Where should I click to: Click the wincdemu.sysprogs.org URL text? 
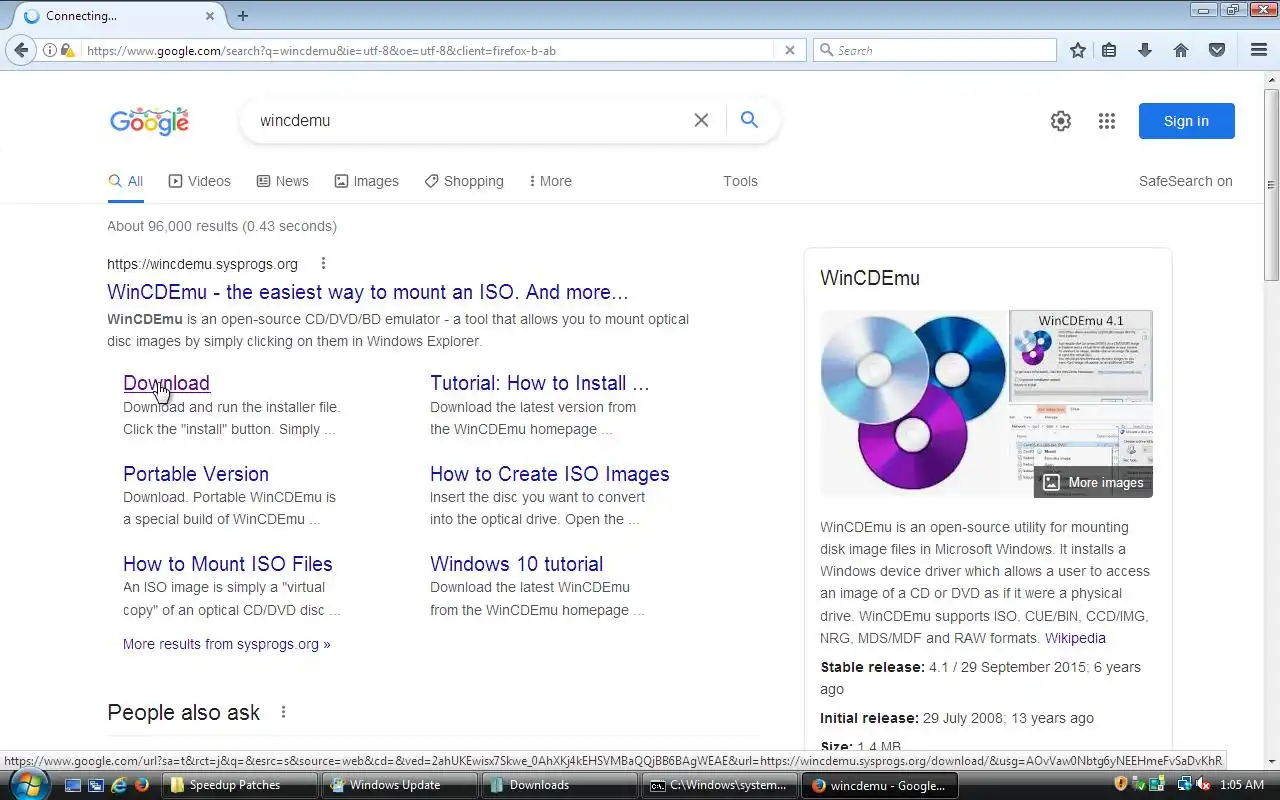point(202,264)
